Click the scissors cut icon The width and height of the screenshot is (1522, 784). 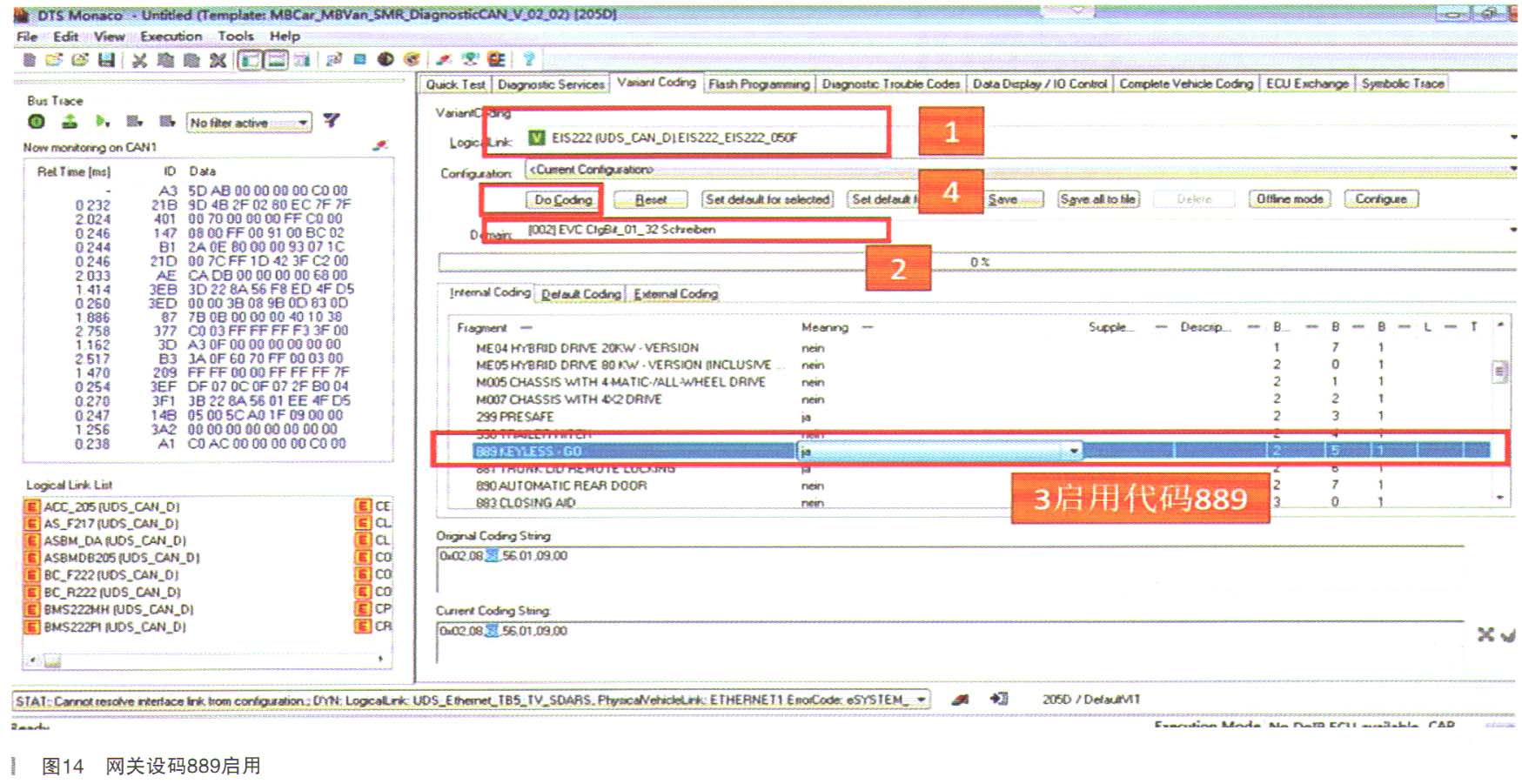pyautogui.click(x=139, y=60)
